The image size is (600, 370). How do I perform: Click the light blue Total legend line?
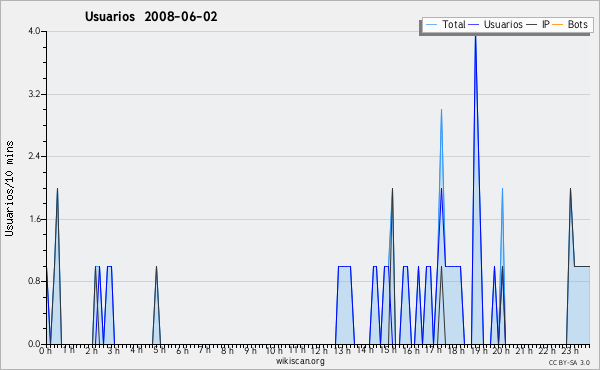pyautogui.click(x=431, y=25)
